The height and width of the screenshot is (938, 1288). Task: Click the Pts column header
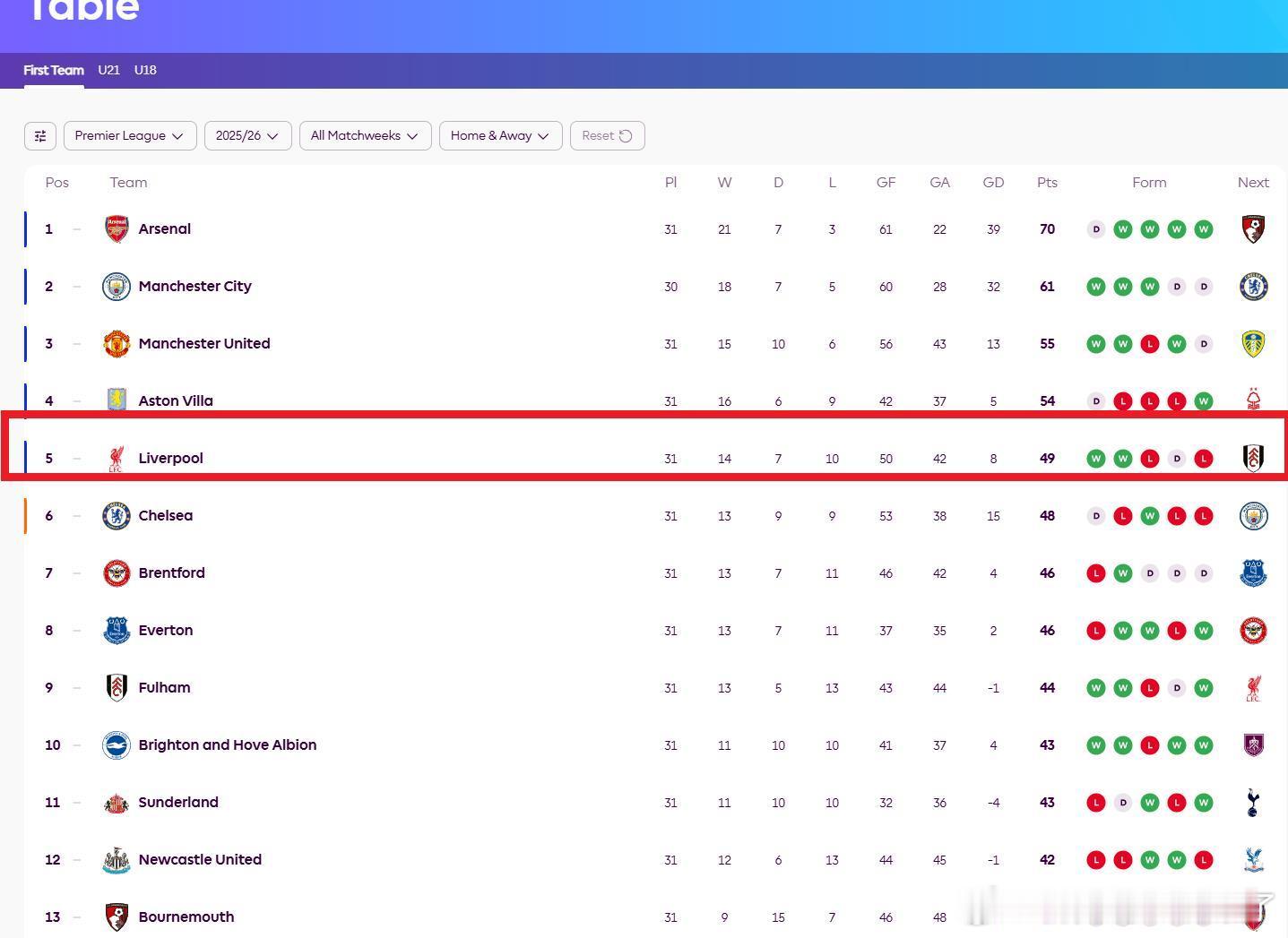(1047, 183)
